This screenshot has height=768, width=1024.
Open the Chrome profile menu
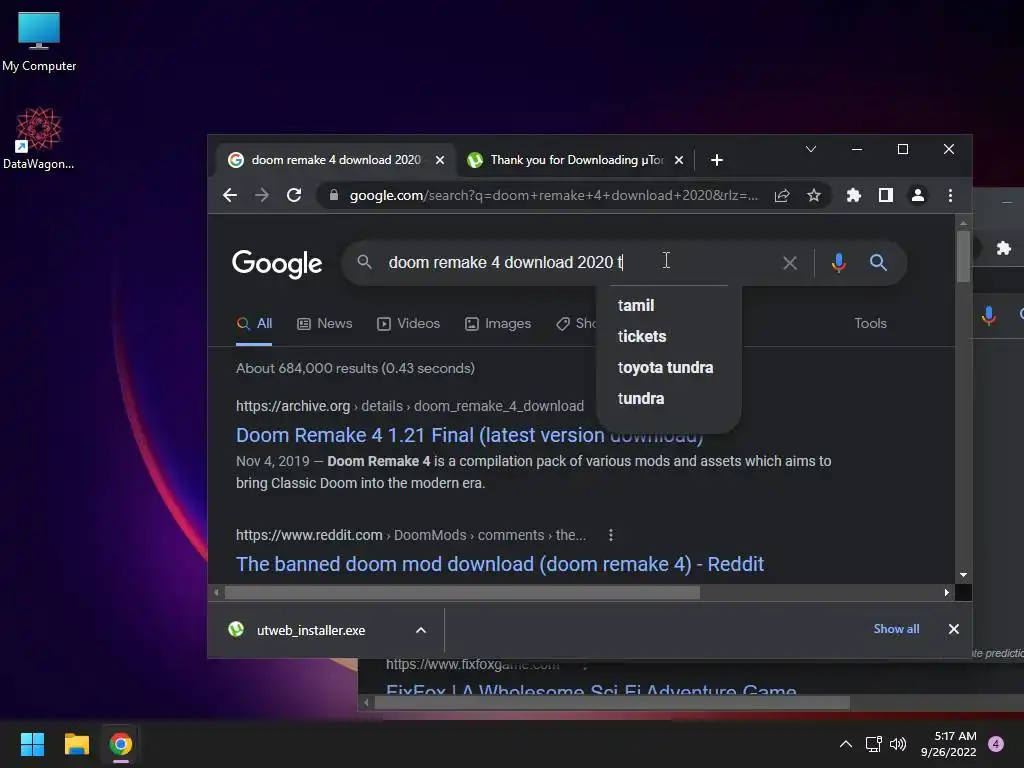point(918,195)
